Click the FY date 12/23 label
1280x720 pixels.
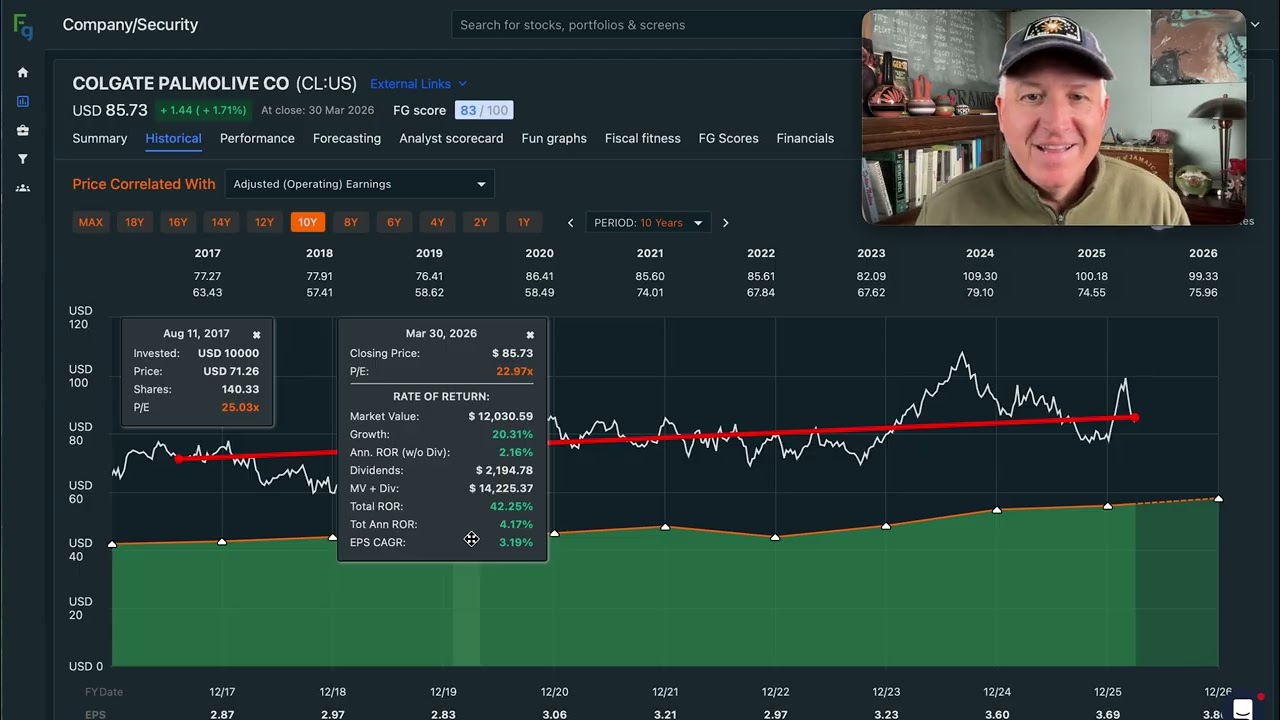(886, 692)
